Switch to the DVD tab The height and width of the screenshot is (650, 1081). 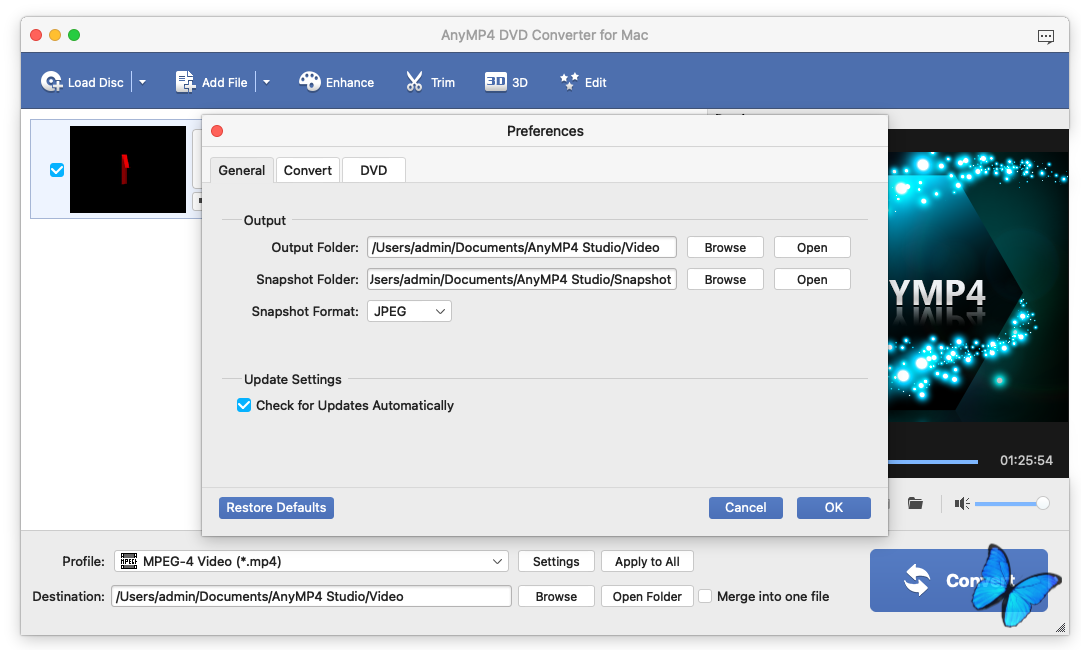(x=373, y=170)
